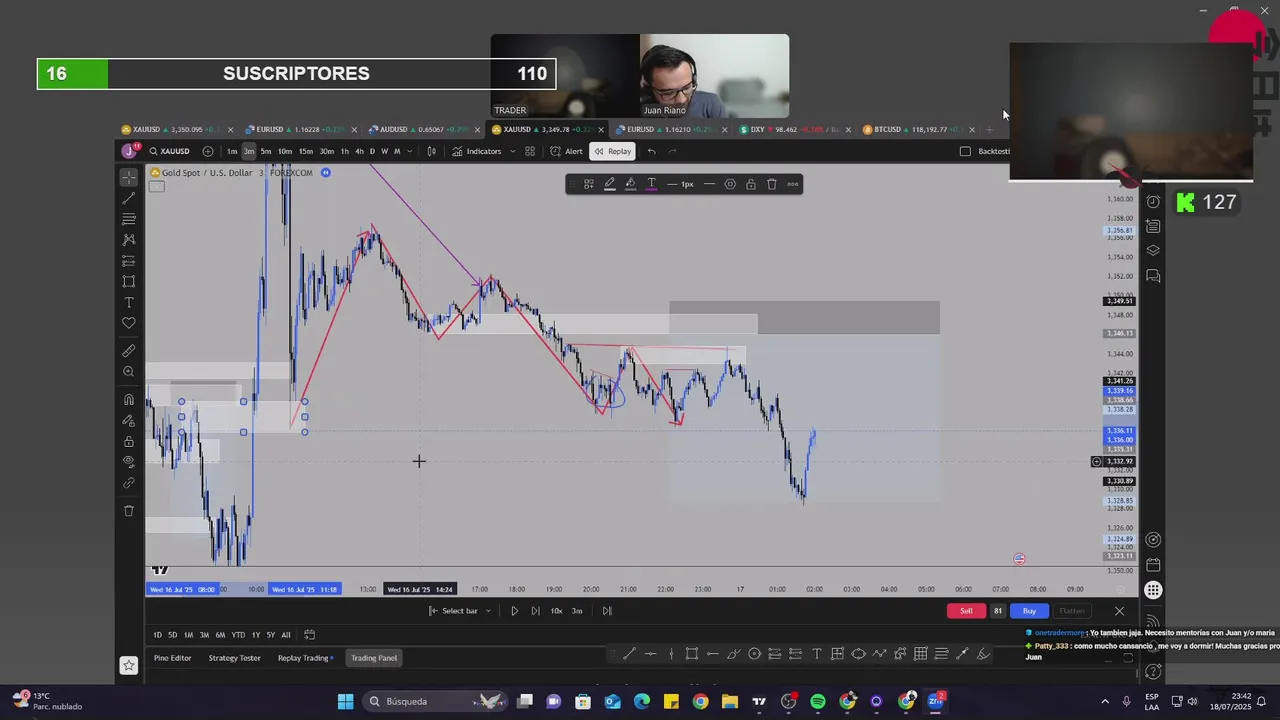Set the date range to 1D
Screen dimensions: 1280x720
pos(157,635)
